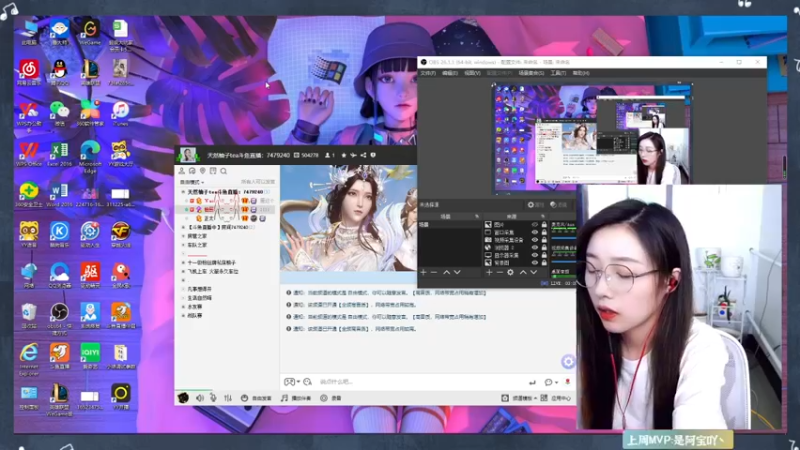This screenshot has width=800, height=450.
Task: Open the contacts person icon in YY sidebar
Action: tap(182, 171)
